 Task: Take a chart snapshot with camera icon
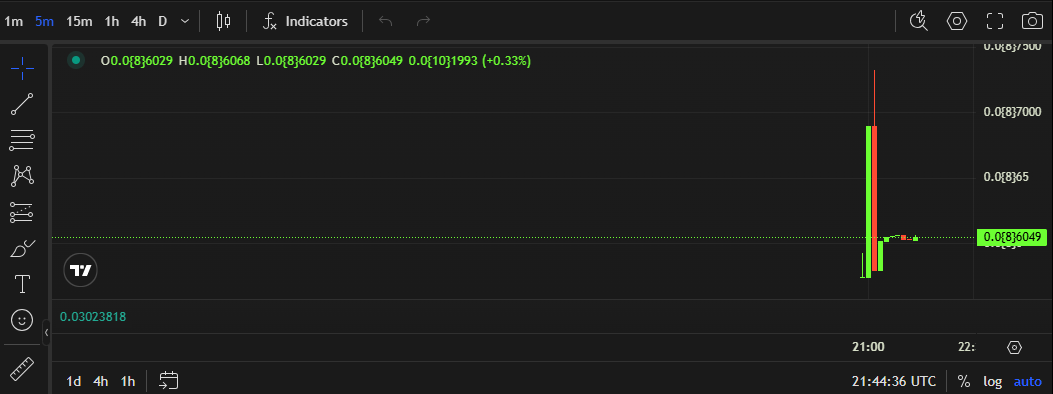pos(1032,21)
